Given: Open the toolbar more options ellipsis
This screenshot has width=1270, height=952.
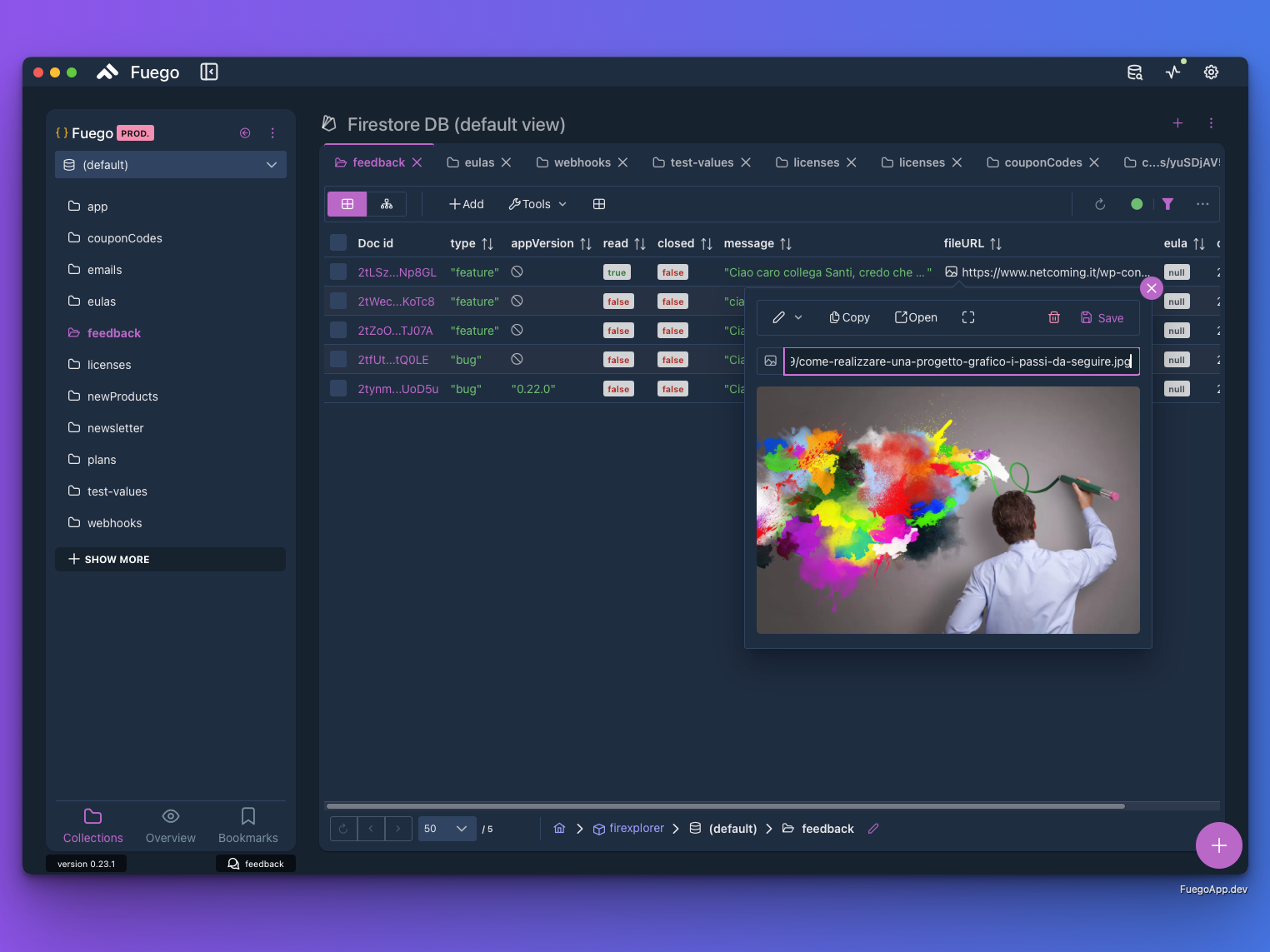Looking at the screenshot, I should pyautogui.click(x=1202, y=204).
